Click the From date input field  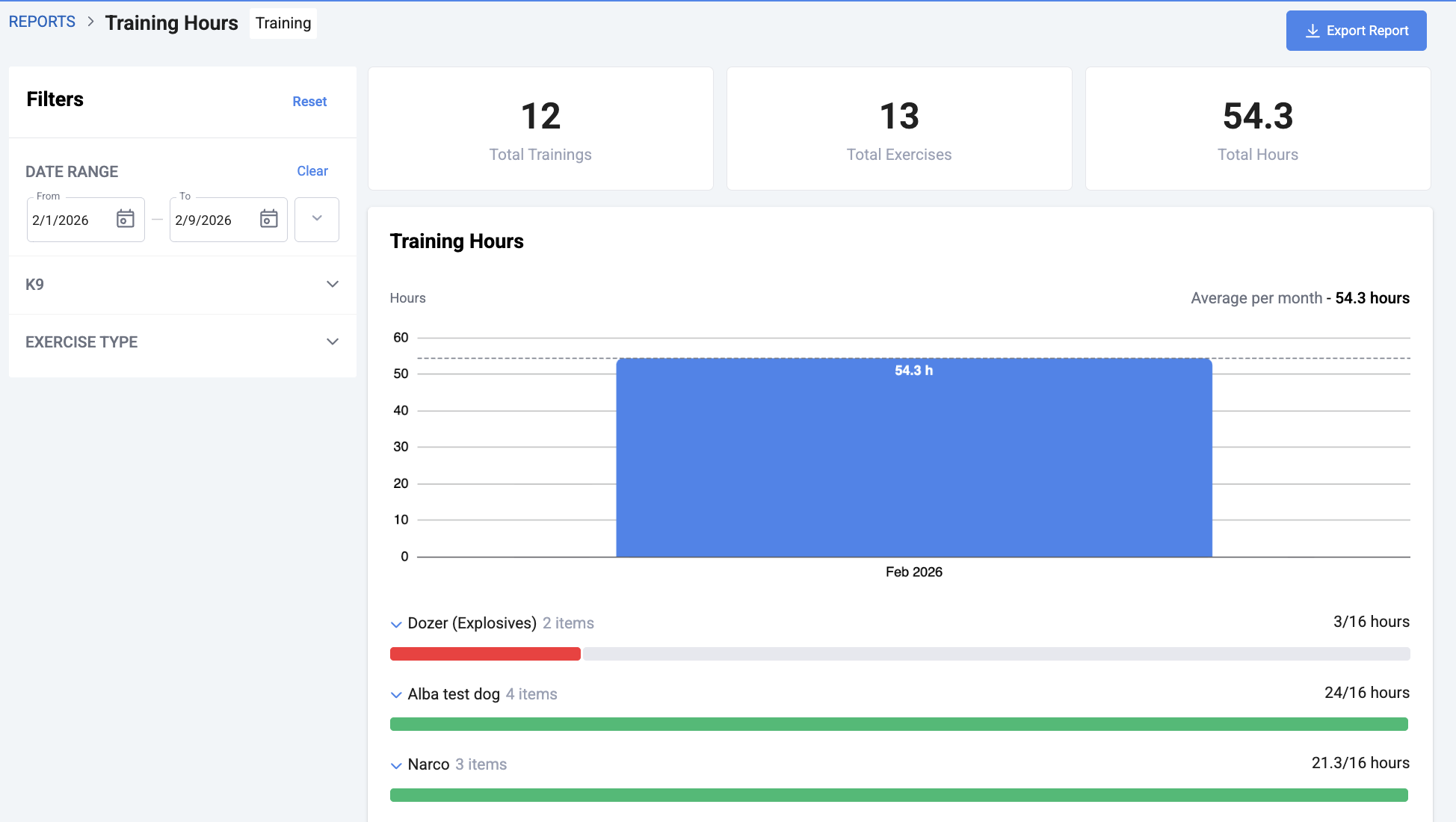click(x=69, y=220)
